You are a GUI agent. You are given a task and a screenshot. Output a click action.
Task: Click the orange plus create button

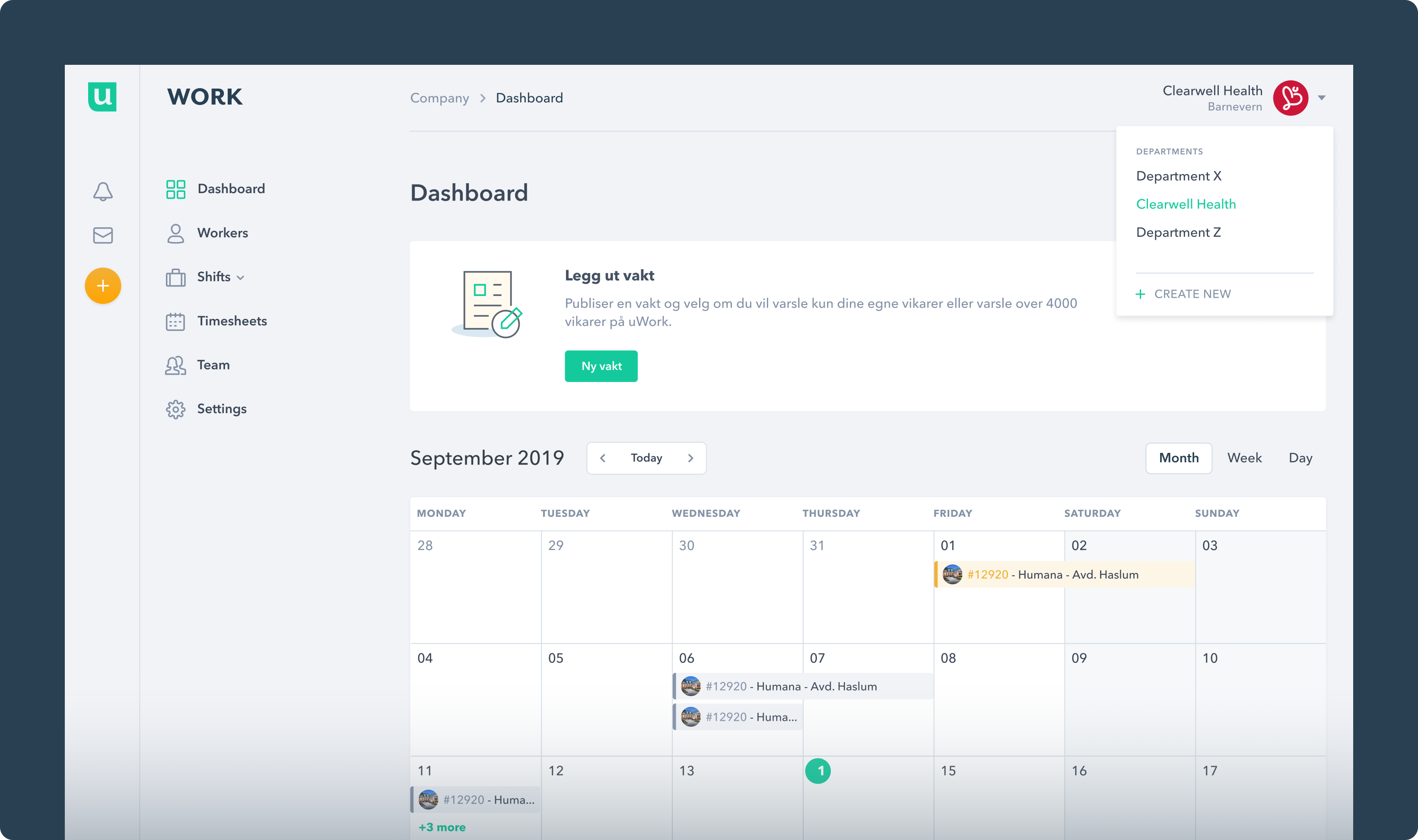(x=102, y=286)
